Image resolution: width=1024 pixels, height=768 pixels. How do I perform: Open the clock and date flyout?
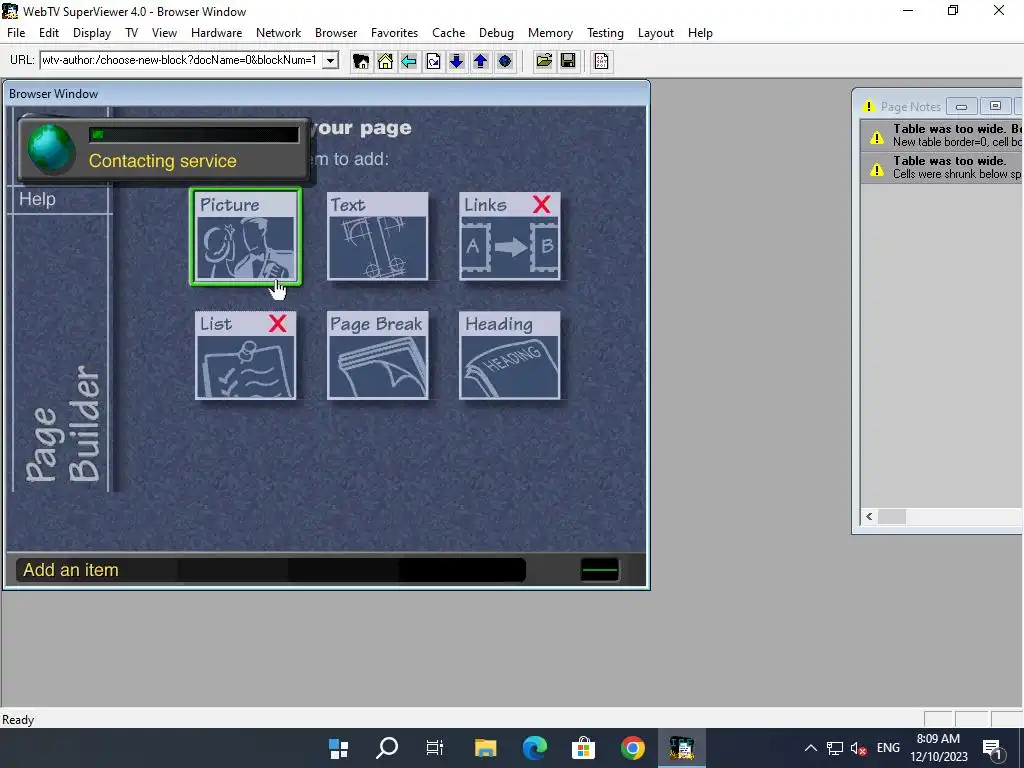[x=938, y=748]
